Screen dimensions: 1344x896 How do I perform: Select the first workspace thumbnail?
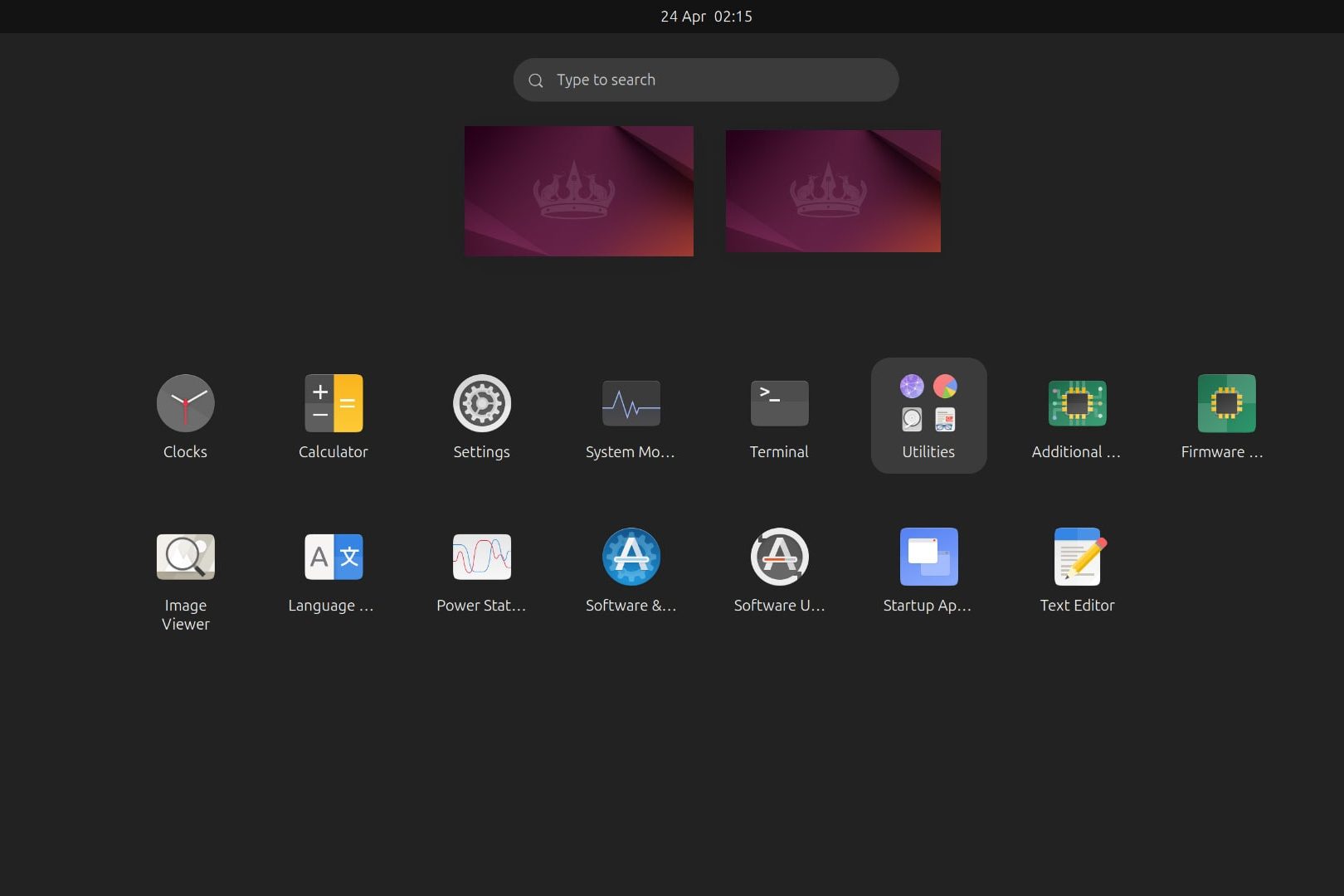pos(578,191)
